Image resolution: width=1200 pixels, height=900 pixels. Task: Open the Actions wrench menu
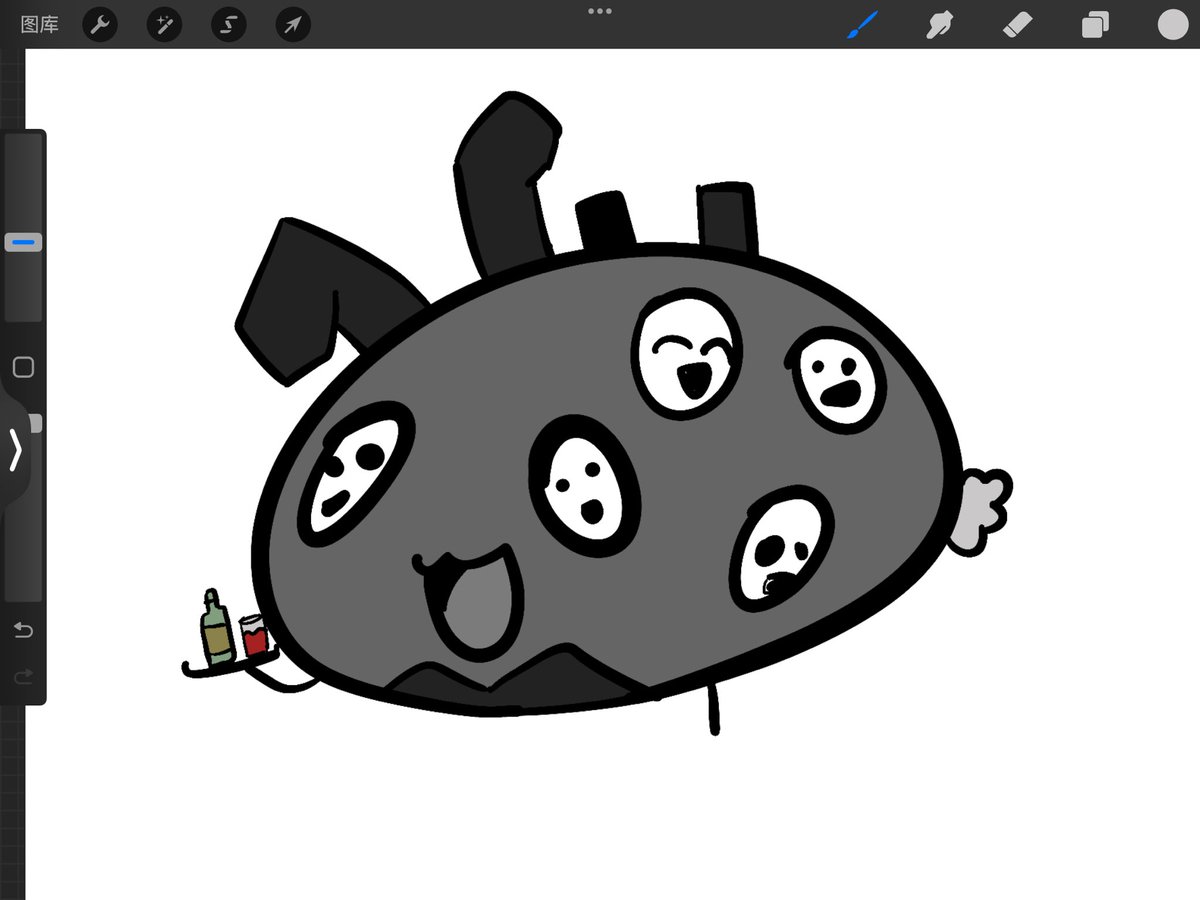coord(100,24)
